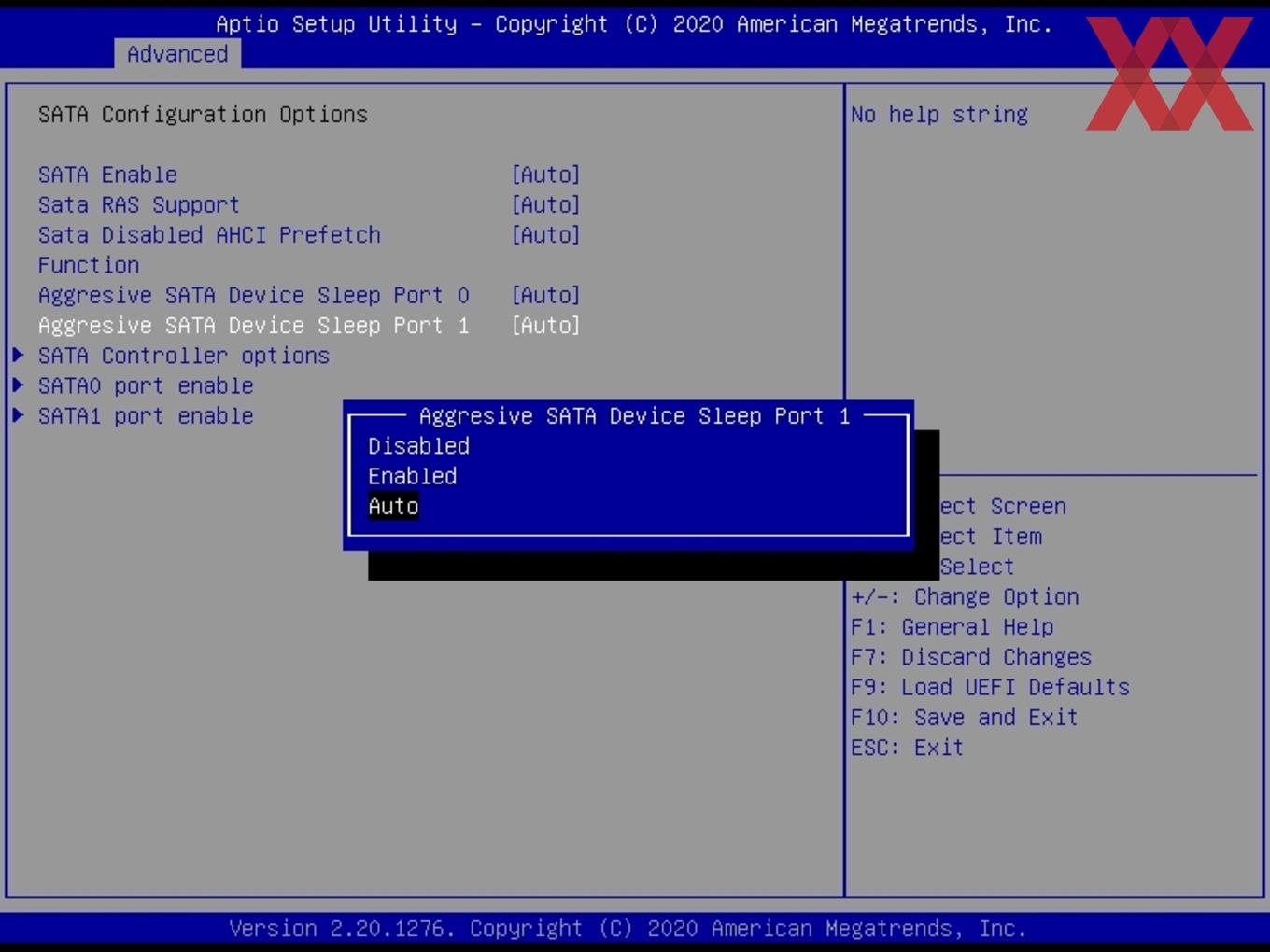Click the SATA Configuration Options heading
1270x952 pixels.
(x=203, y=114)
